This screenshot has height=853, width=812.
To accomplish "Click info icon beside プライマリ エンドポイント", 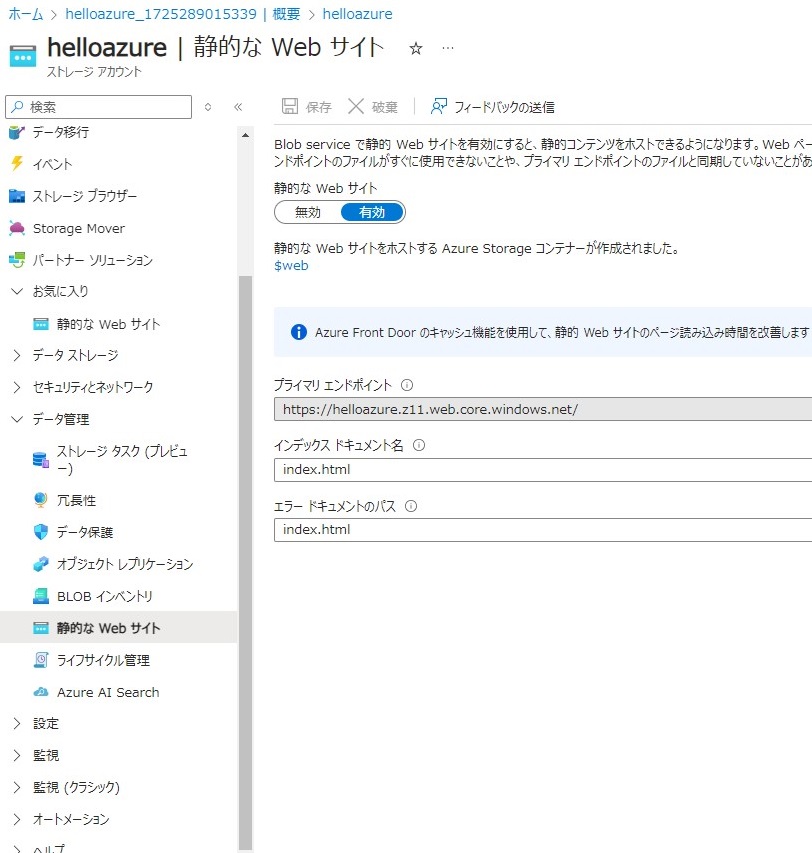I will click(407, 385).
